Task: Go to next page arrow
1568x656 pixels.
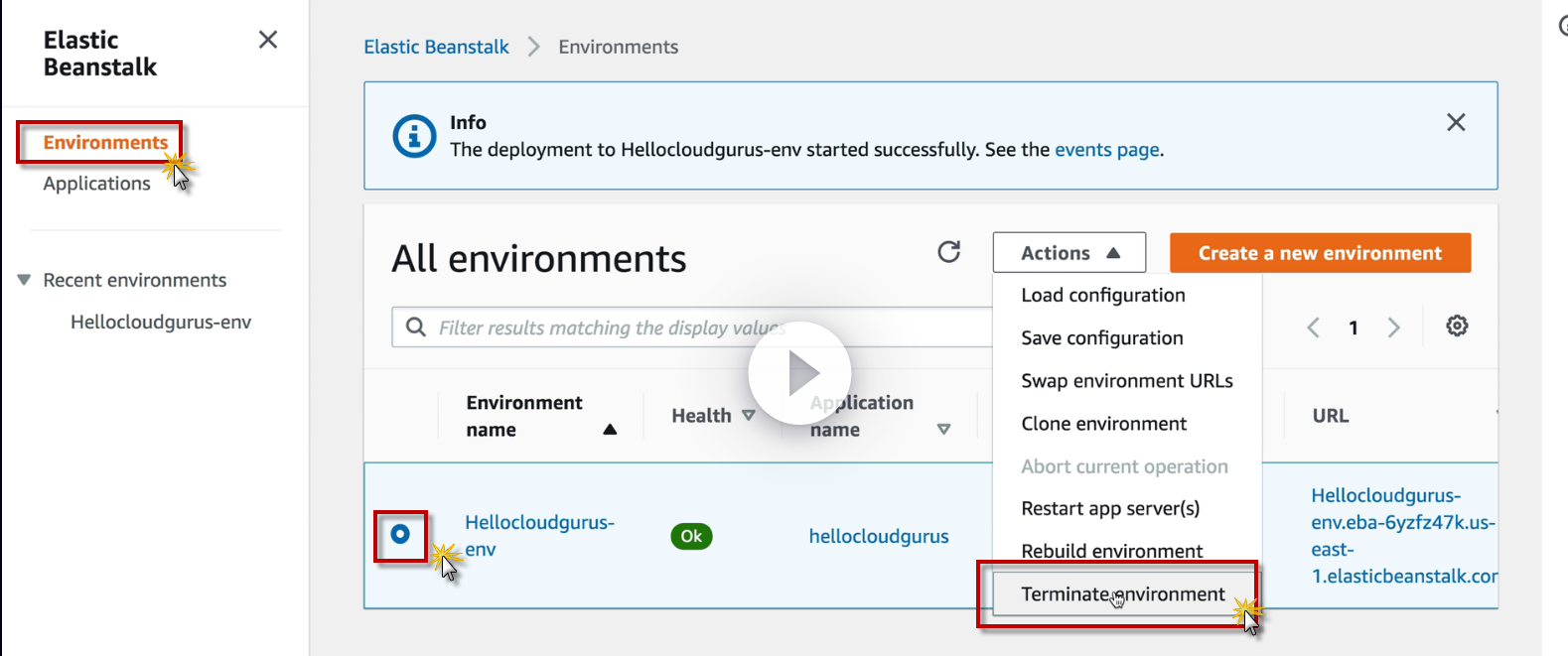Action: tap(1394, 328)
